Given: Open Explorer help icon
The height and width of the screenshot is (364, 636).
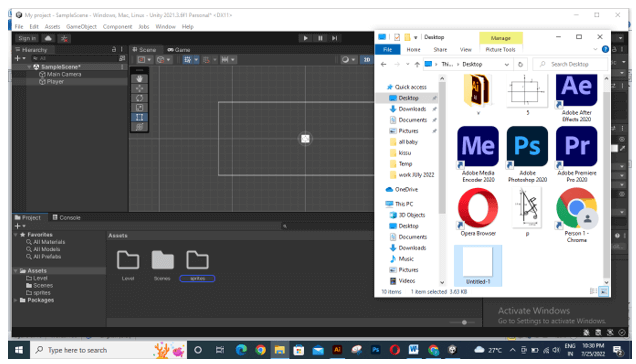Looking at the screenshot, I should pyautogui.click(x=605, y=50).
